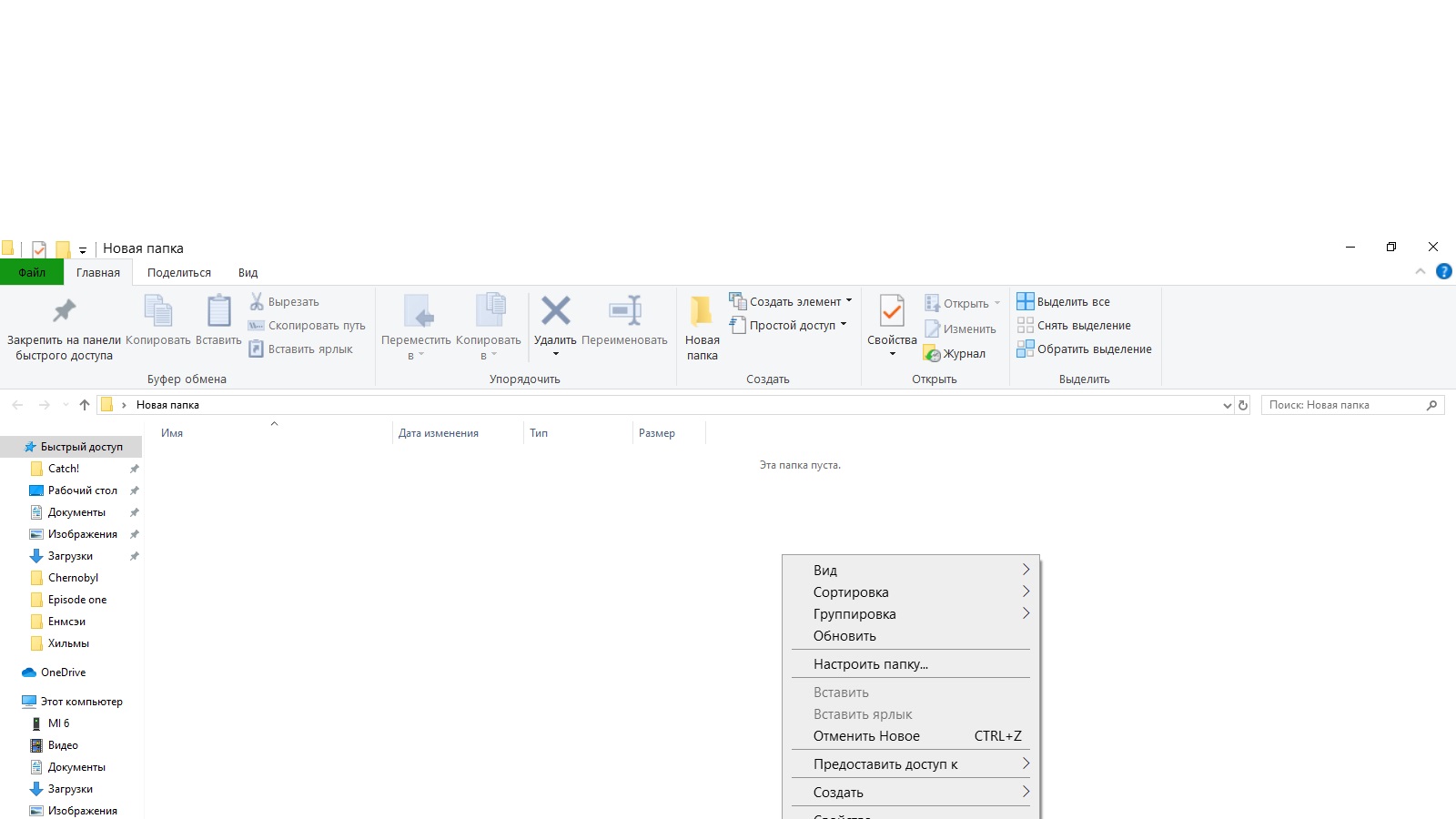Open Предоставить доступ к submenu
This screenshot has height=819, width=1456.
(x=911, y=764)
